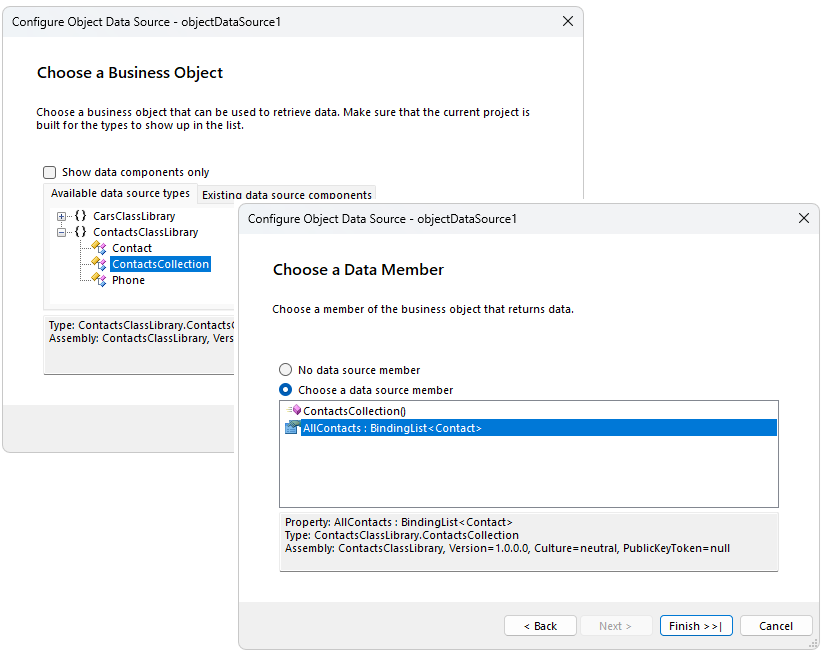Select the 'No data source member' radio button
Viewport: 832px width, 661px height.
(285, 369)
